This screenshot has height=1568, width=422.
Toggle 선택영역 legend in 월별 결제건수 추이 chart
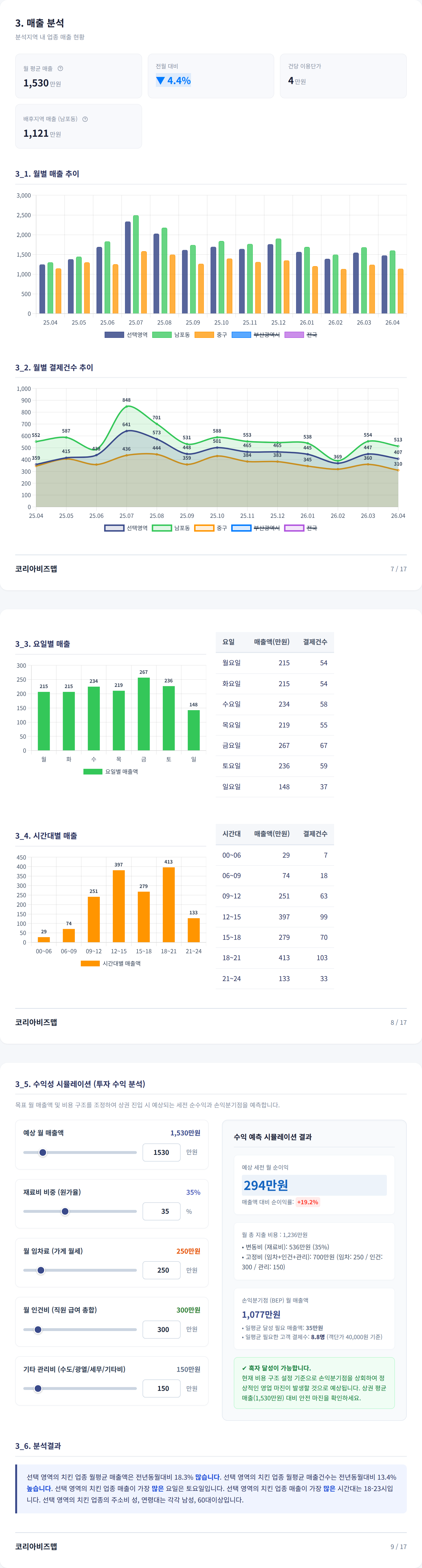126,528
